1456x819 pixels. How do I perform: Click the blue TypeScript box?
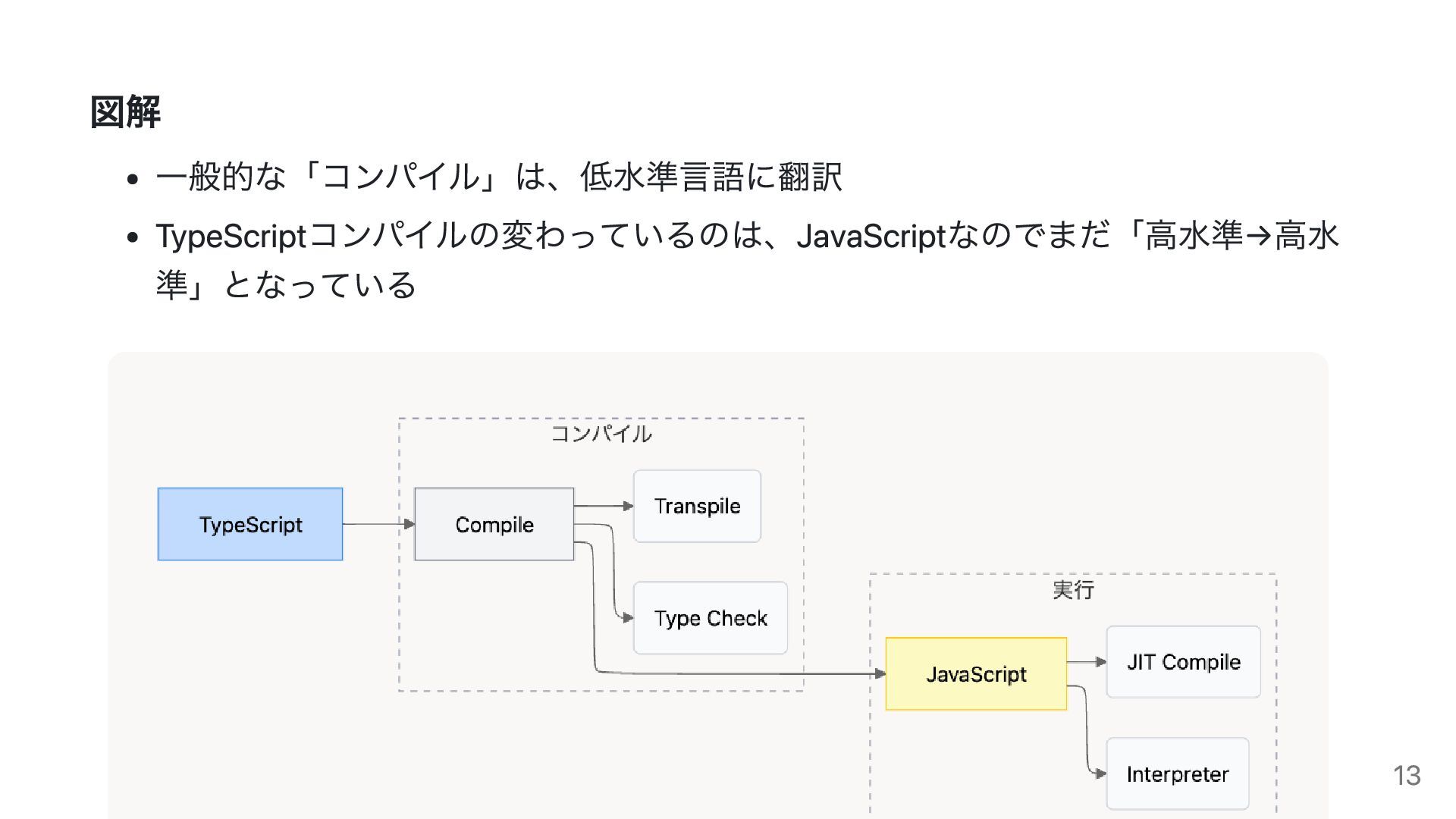pos(250,524)
